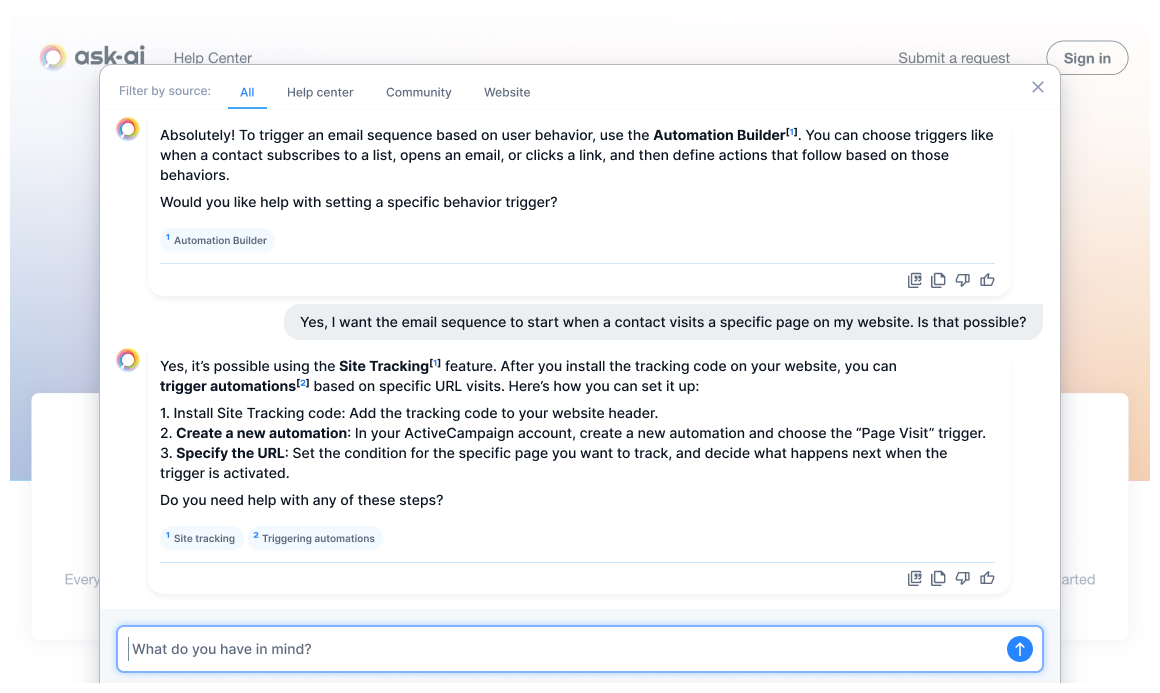Switch to Community source tab
This screenshot has height=693, width=1160.
(x=419, y=92)
